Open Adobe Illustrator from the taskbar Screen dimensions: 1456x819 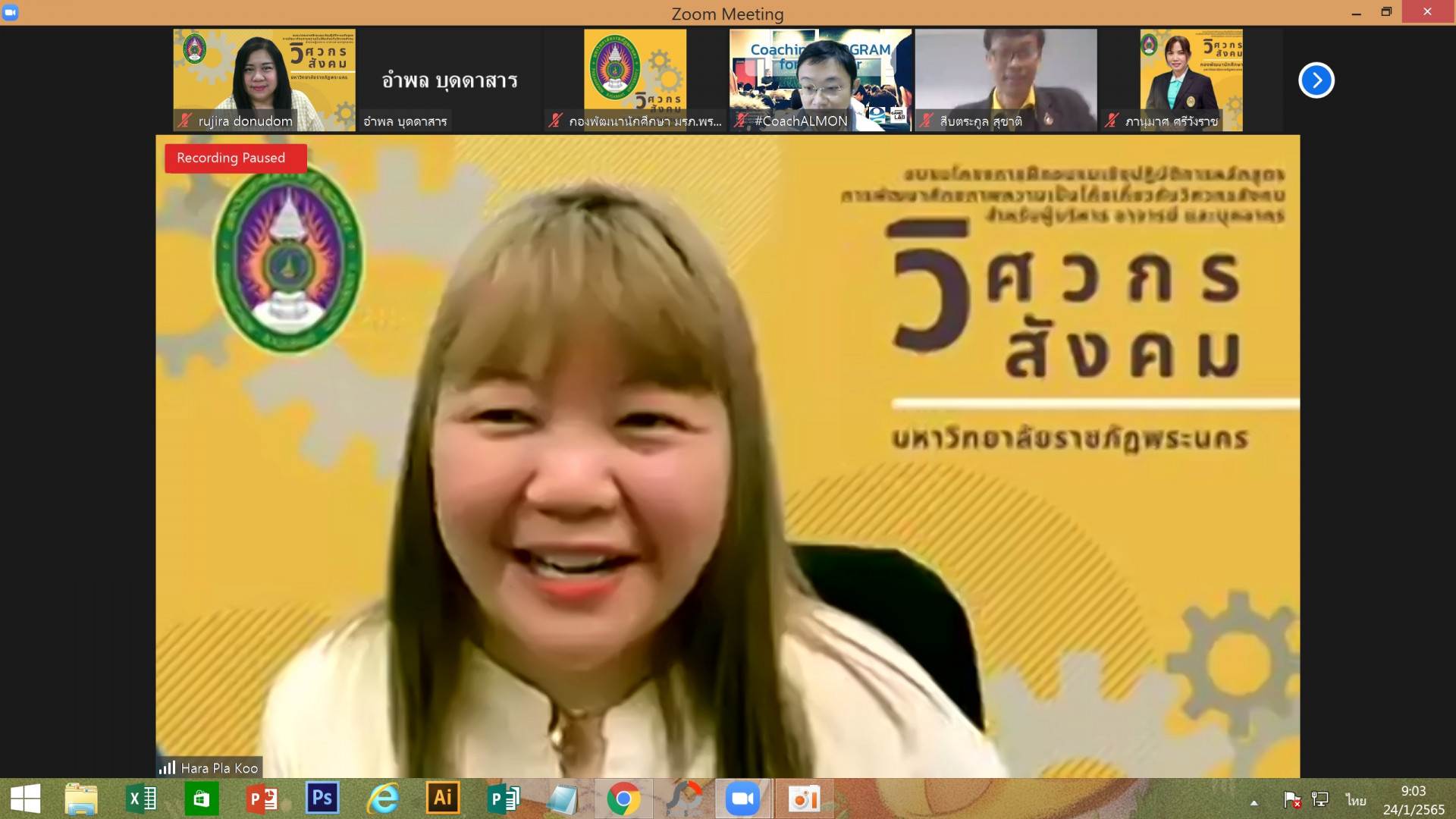(x=443, y=799)
